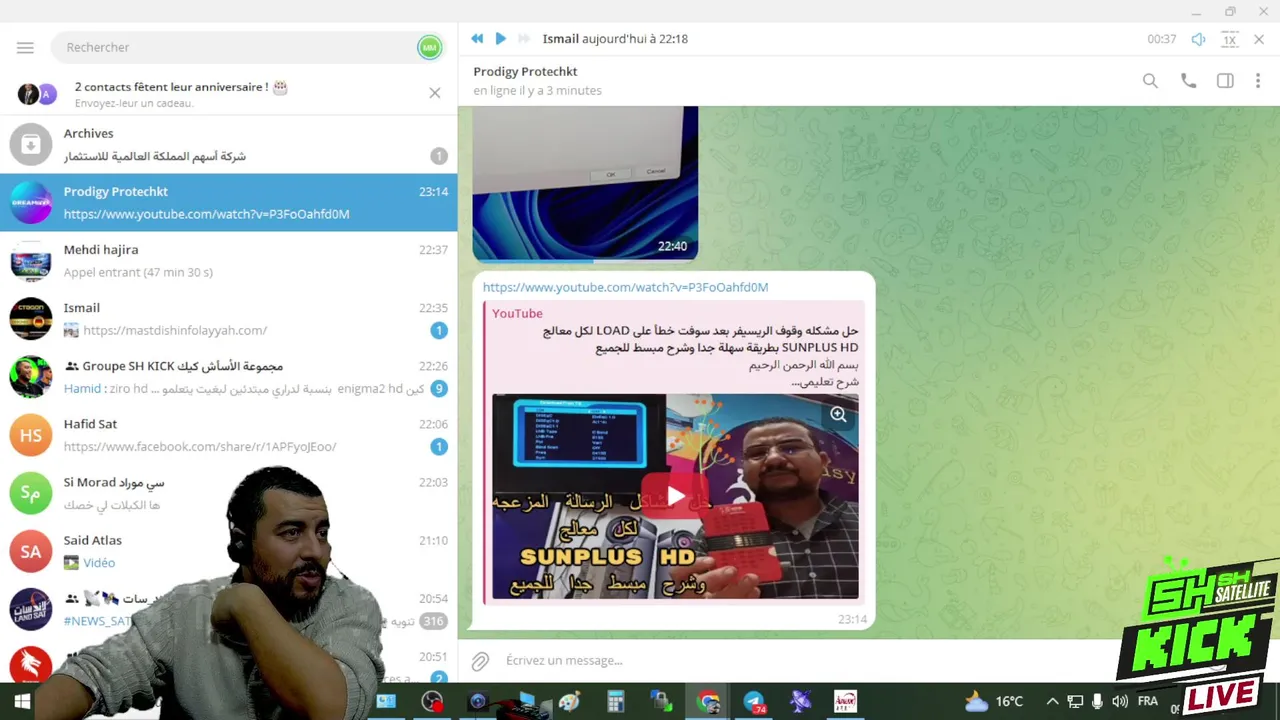
Task: Click the Hafid Sat HS avatar
Action: 31,435
